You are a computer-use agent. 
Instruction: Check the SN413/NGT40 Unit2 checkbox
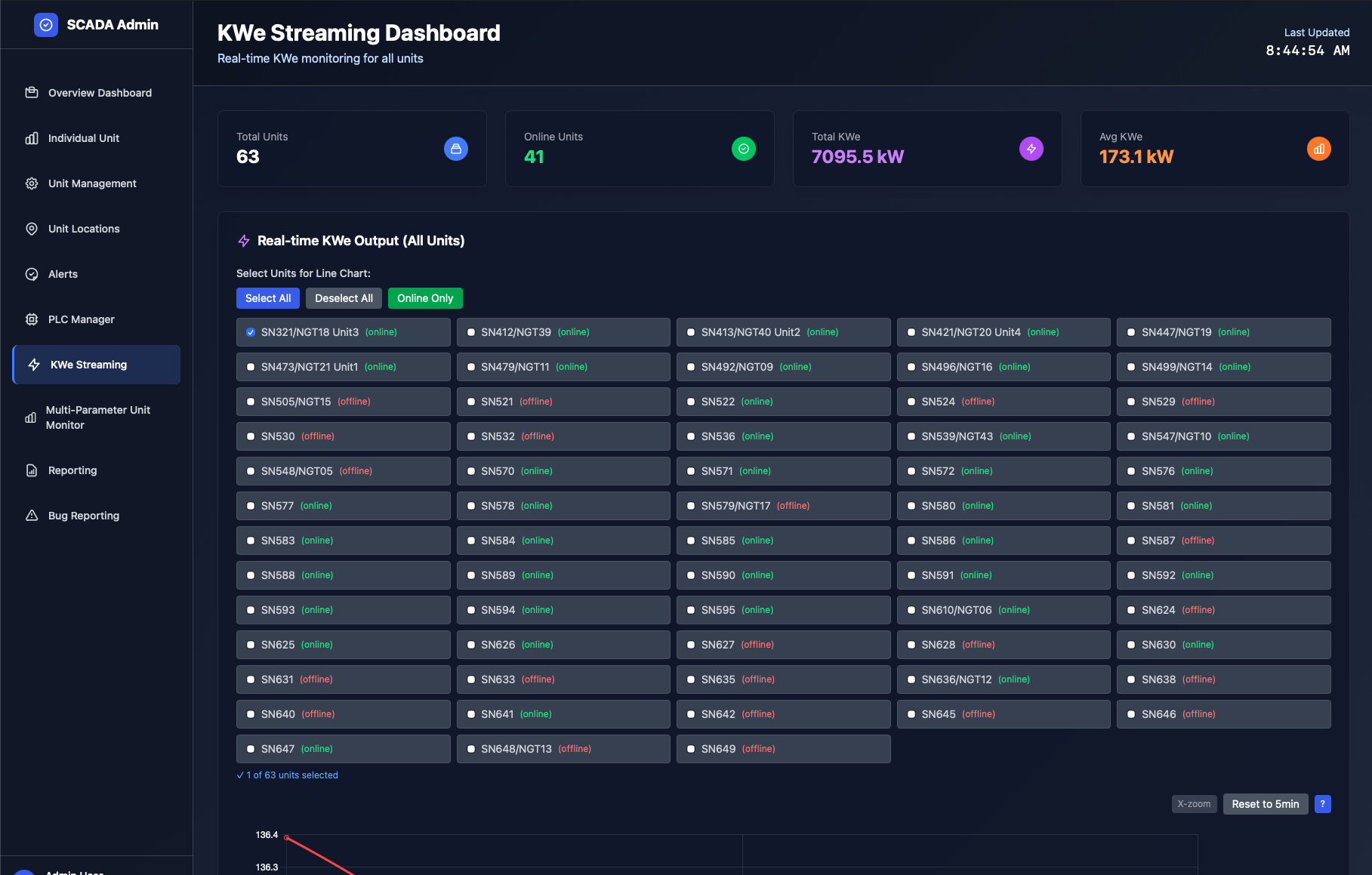click(x=691, y=332)
